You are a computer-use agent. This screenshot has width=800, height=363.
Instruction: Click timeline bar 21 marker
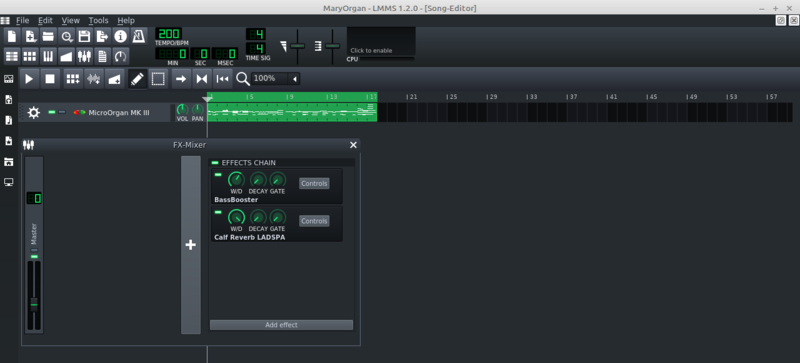412,96
